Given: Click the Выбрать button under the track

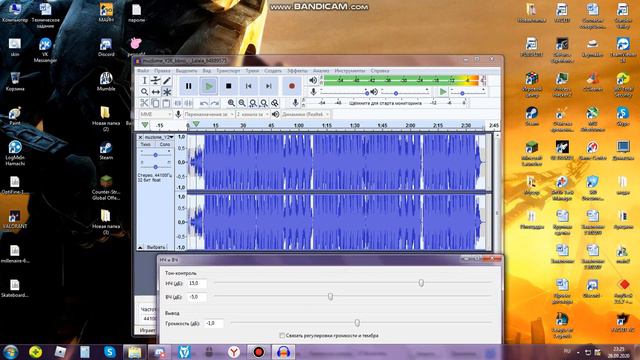Looking at the screenshot, I should 156,247.
